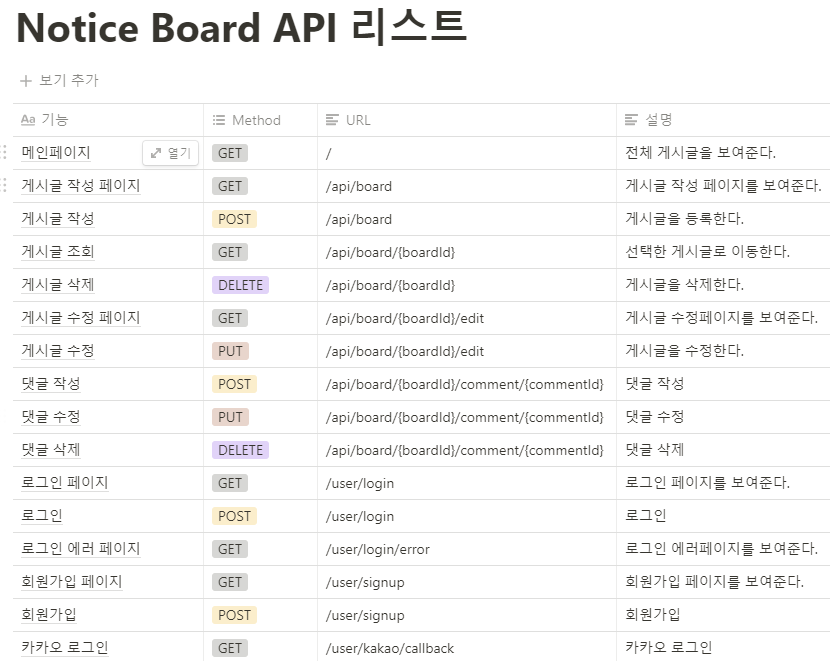Click the Aa icon on the 기능 column
Image resolution: width=830 pixels, height=661 pixels.
(x=27, y=119)
